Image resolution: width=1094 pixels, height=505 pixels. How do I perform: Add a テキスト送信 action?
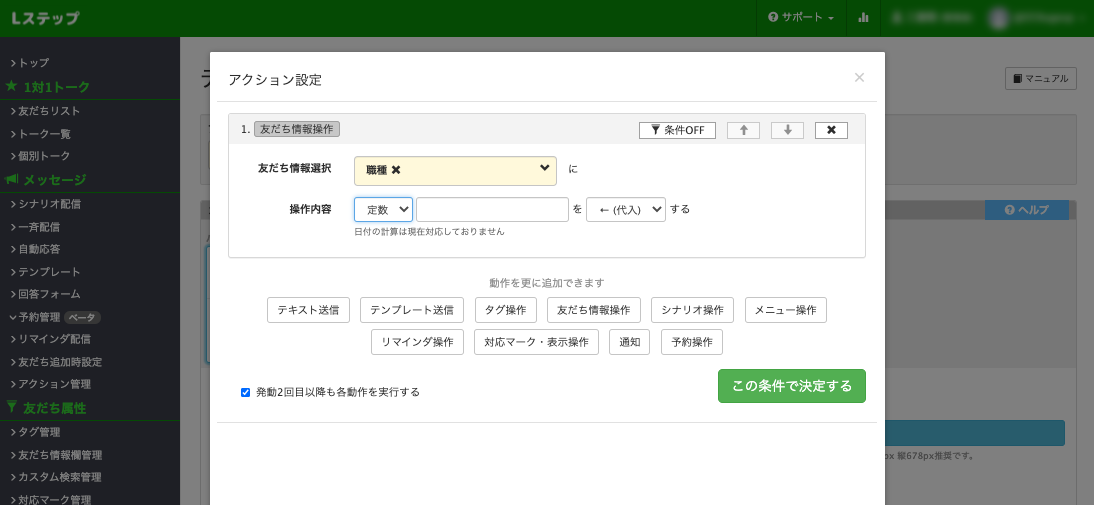[x=308, y=310]
